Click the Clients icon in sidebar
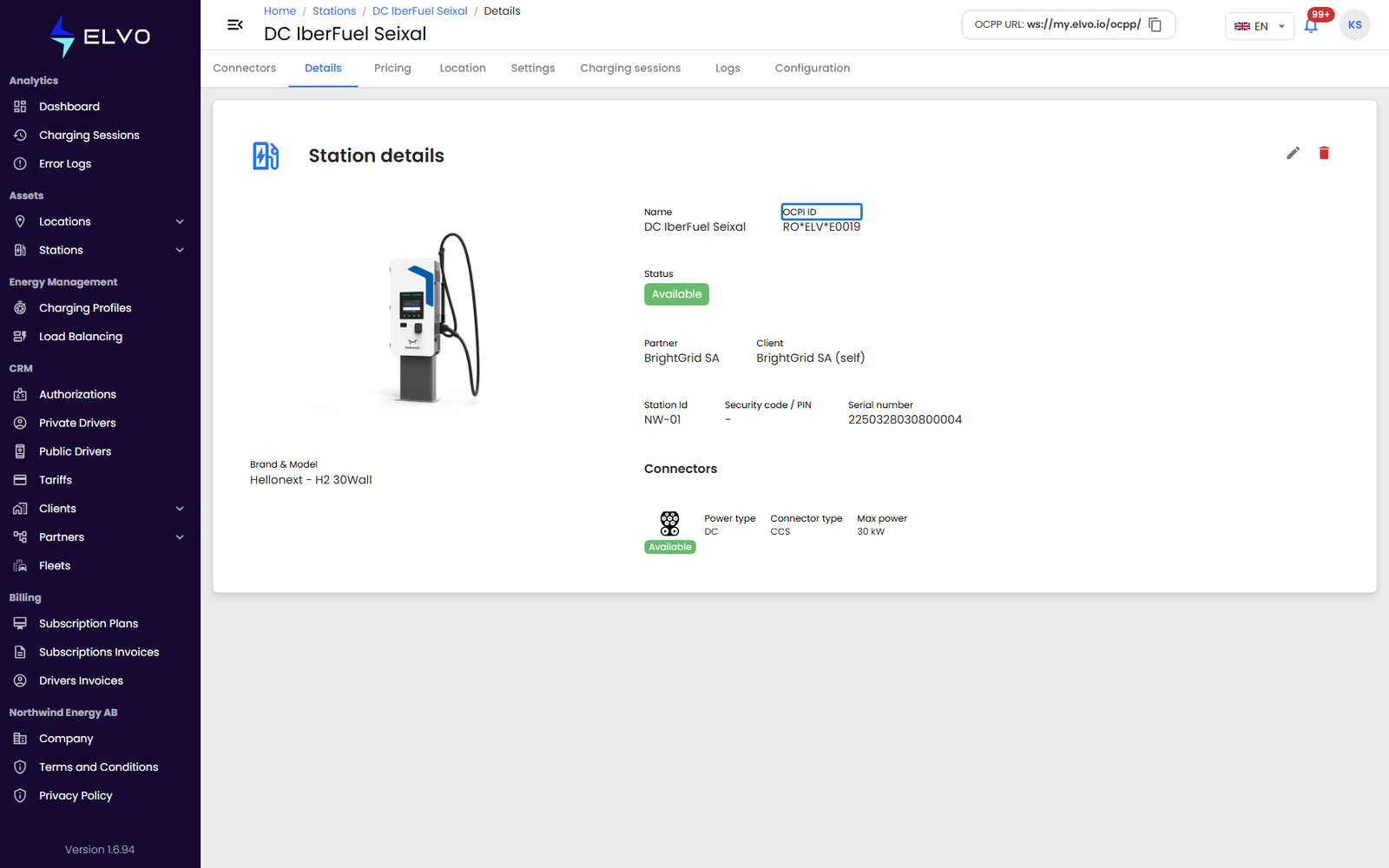Screen dimensions: 1389x868 click(x=20, y=509)
